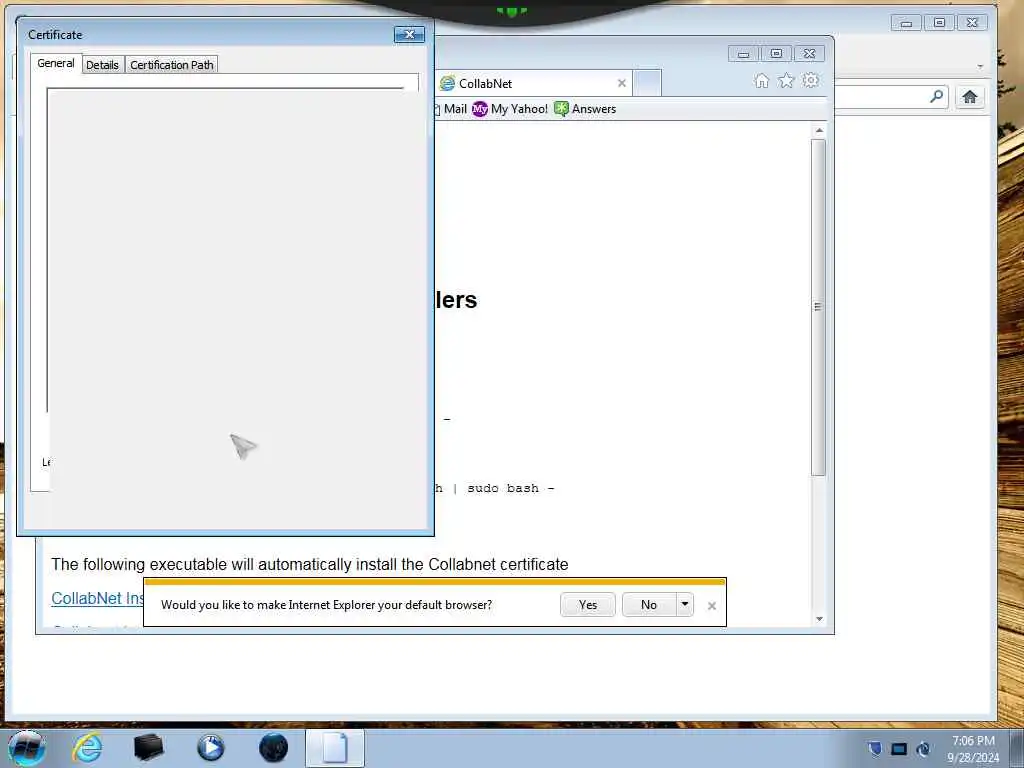
Task: Click the page scrollbar down arrow
Action: click(x=819, y=618)
